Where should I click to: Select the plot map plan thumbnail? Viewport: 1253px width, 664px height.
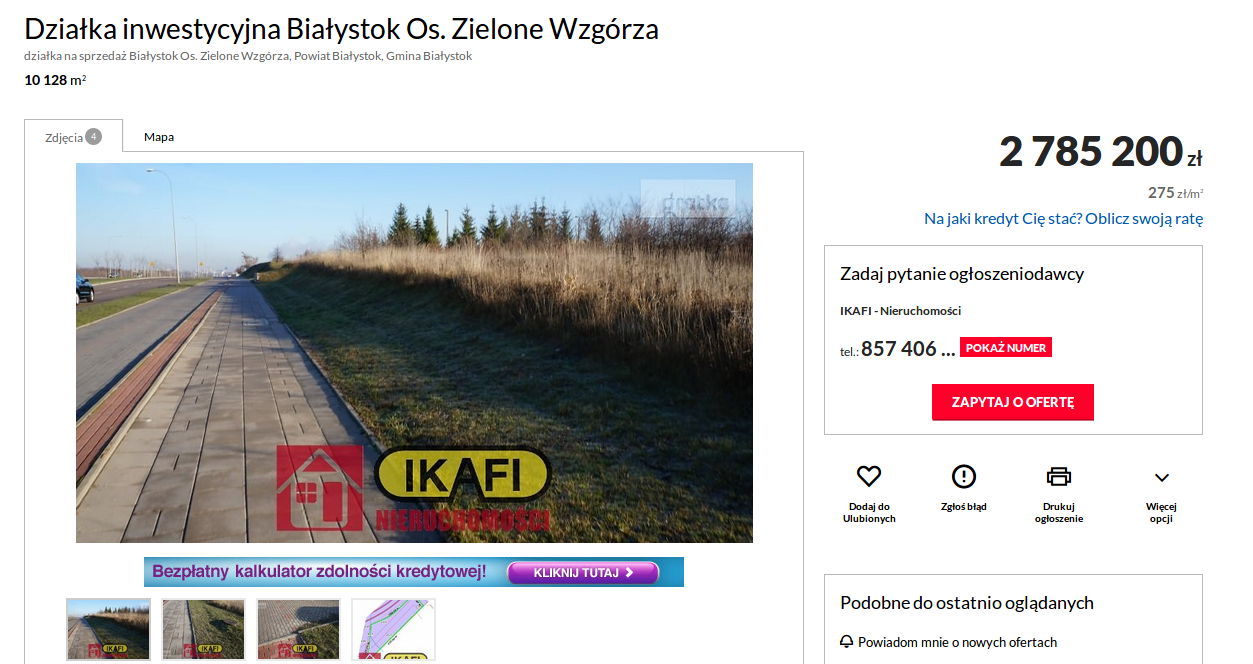pos(393,629)
